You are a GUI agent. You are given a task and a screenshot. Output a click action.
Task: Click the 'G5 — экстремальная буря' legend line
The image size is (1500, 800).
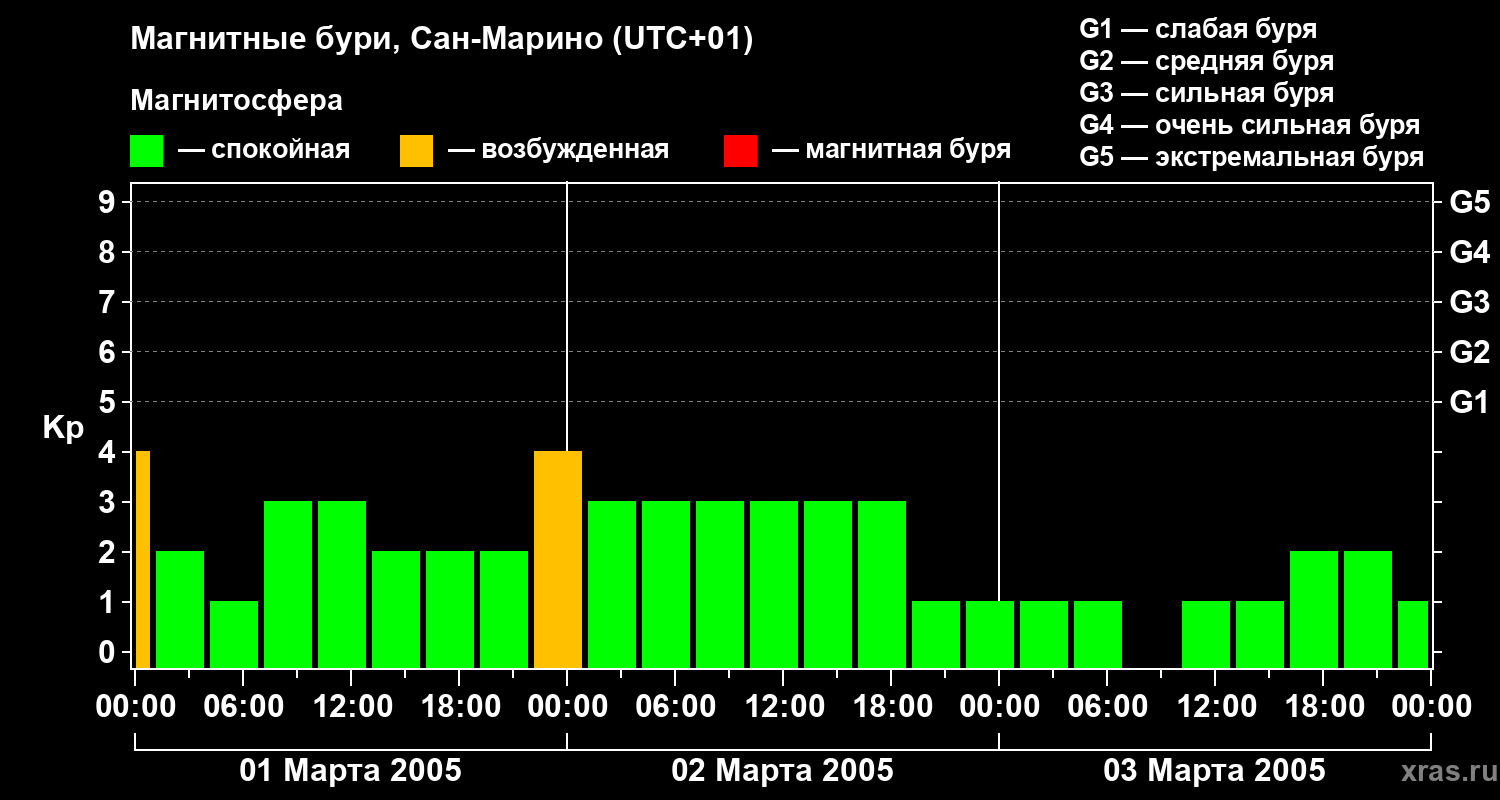(x=1251, y=157)
